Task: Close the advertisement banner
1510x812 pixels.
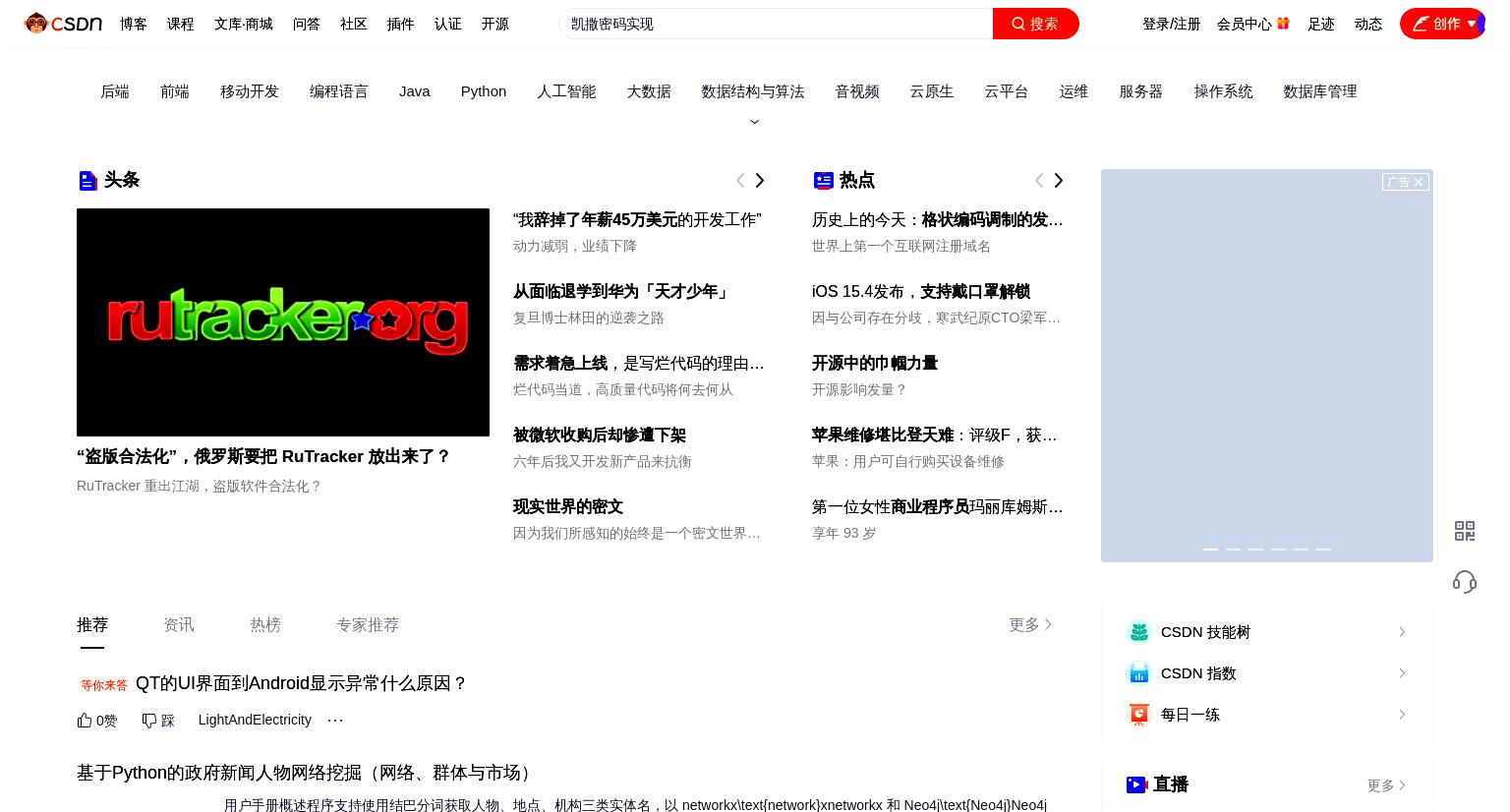Action: tap(1419, 182)
